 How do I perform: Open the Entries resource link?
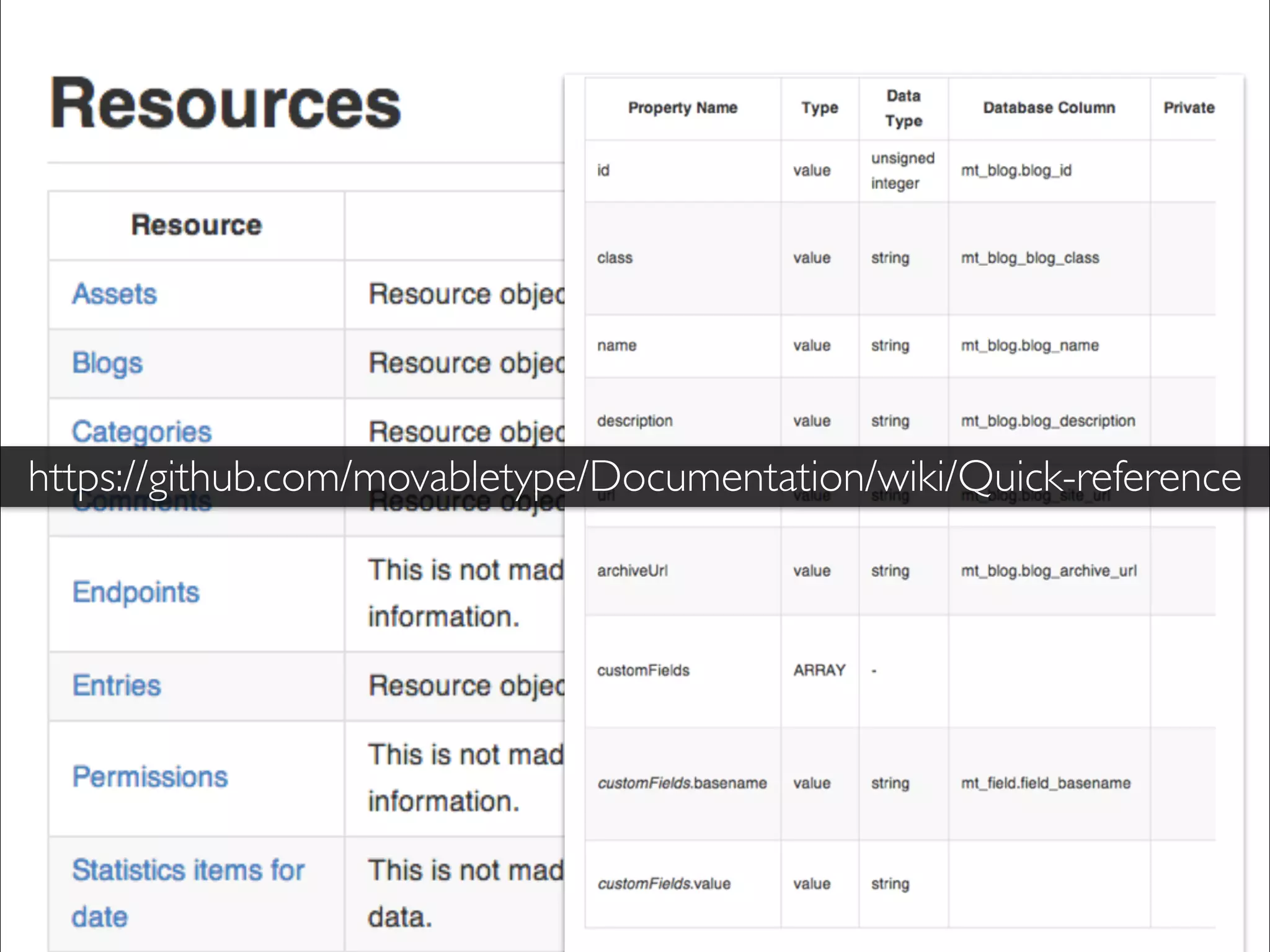pos(117,685)
